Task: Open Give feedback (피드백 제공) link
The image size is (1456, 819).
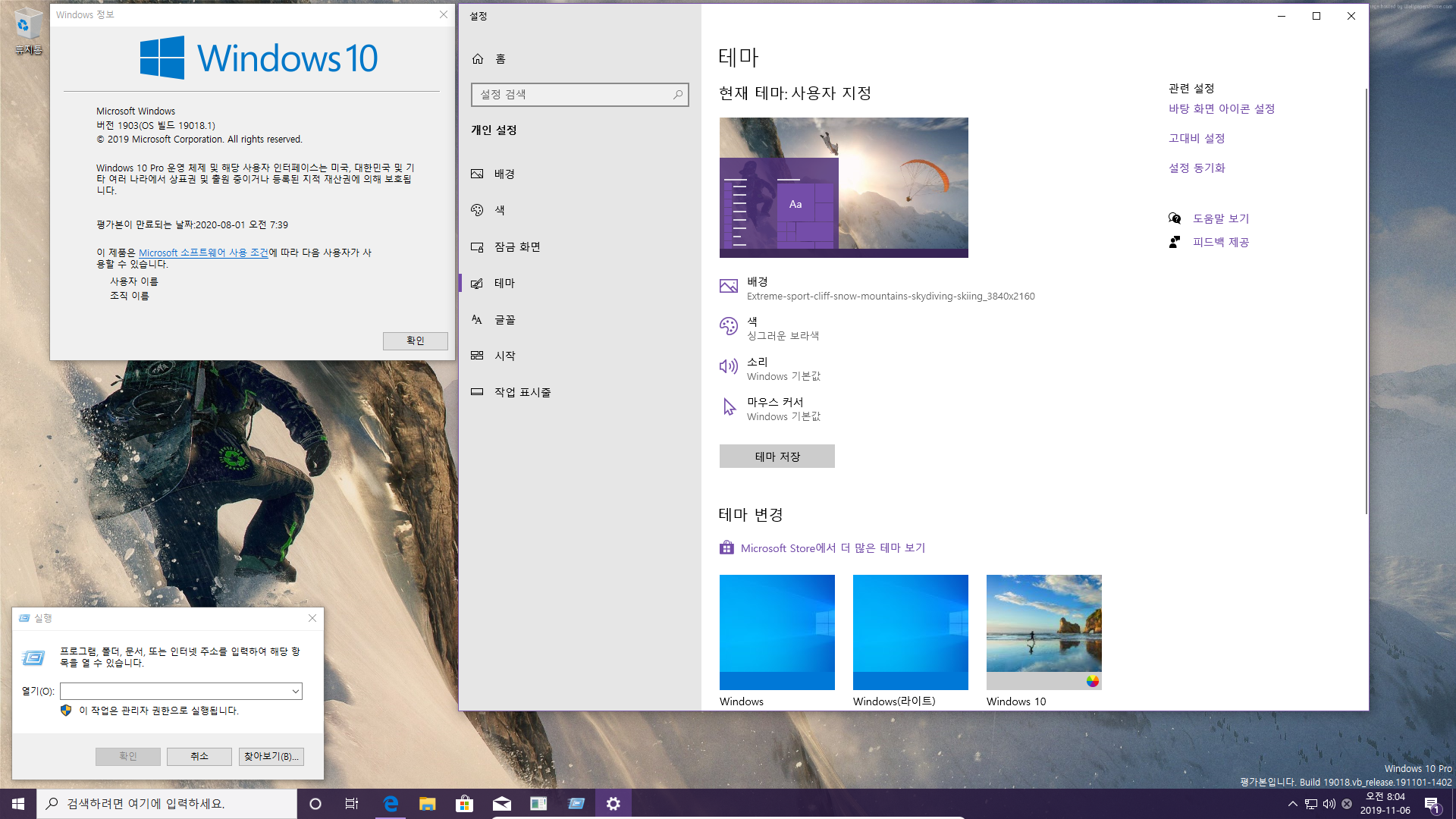Action: (1221, 242)
